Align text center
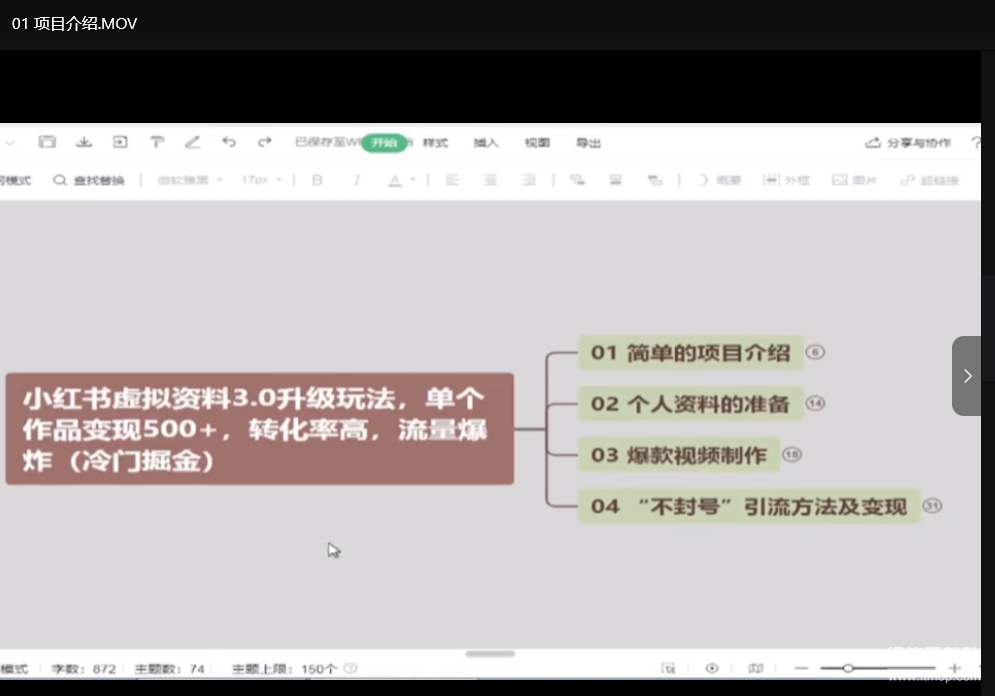Screen dimensions: 995x696 click(491, 180)
